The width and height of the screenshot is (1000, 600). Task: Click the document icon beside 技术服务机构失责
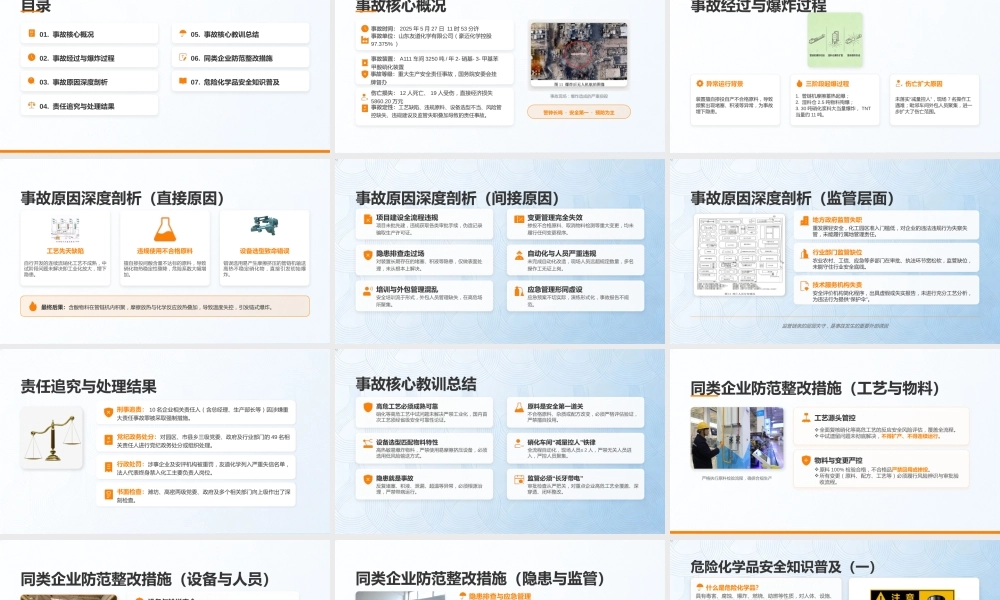pyautogui.click(x=804, y=286)
